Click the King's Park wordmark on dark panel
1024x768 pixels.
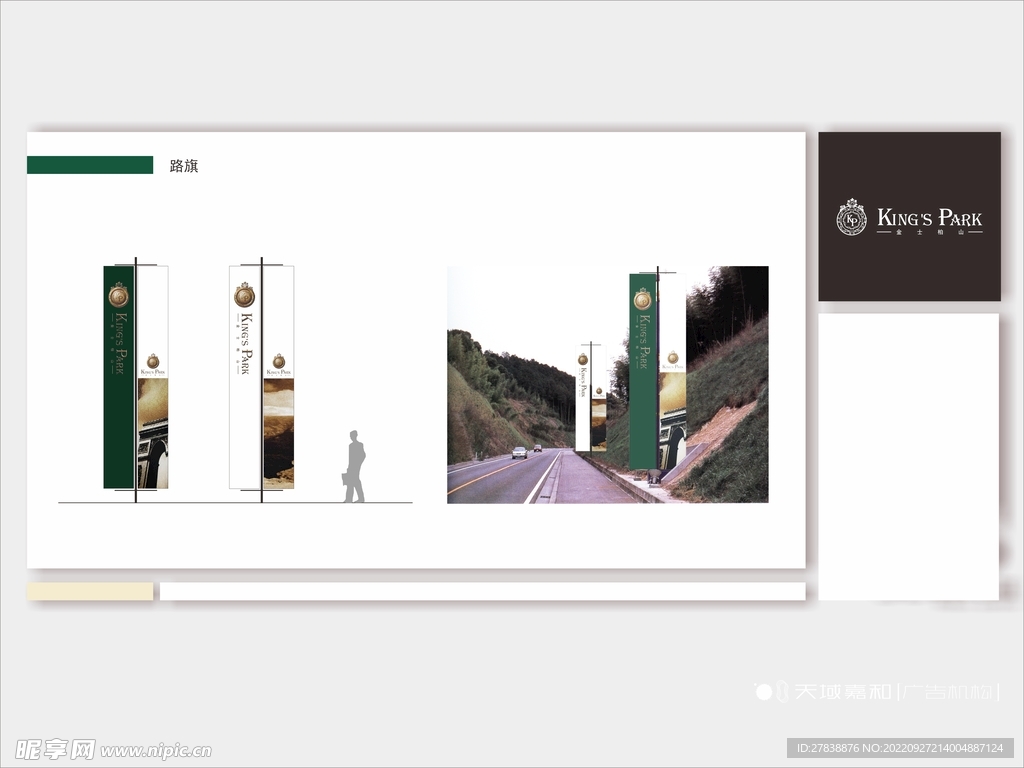[929, 217]
